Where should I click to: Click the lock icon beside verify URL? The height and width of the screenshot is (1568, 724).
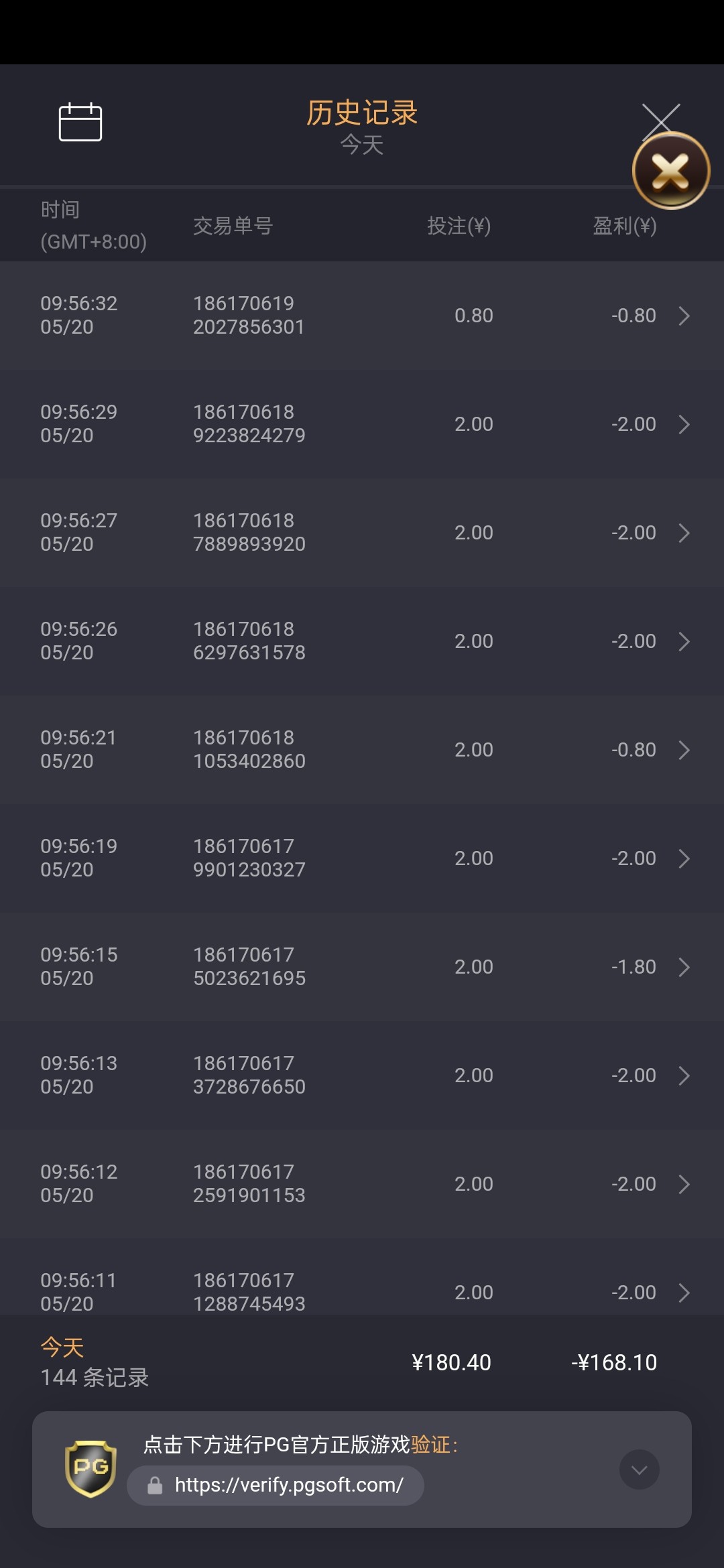point(155,1486)
